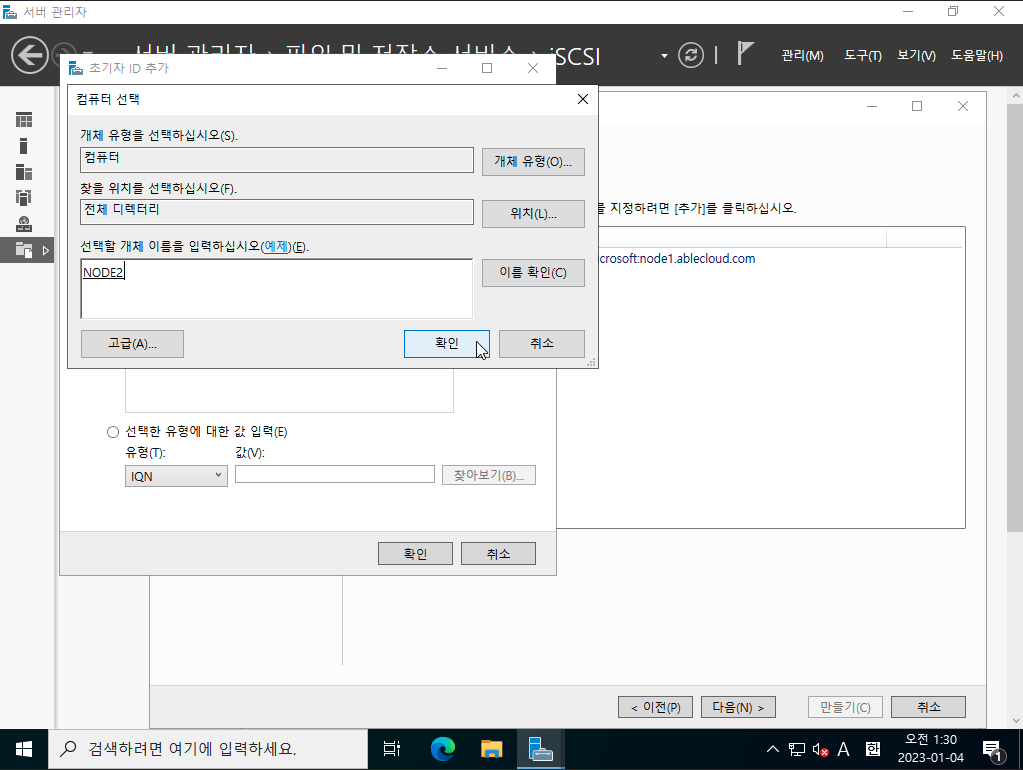1023x770 pixels.
Task: Click the value input field next to IQN
Action: (335, 474)
